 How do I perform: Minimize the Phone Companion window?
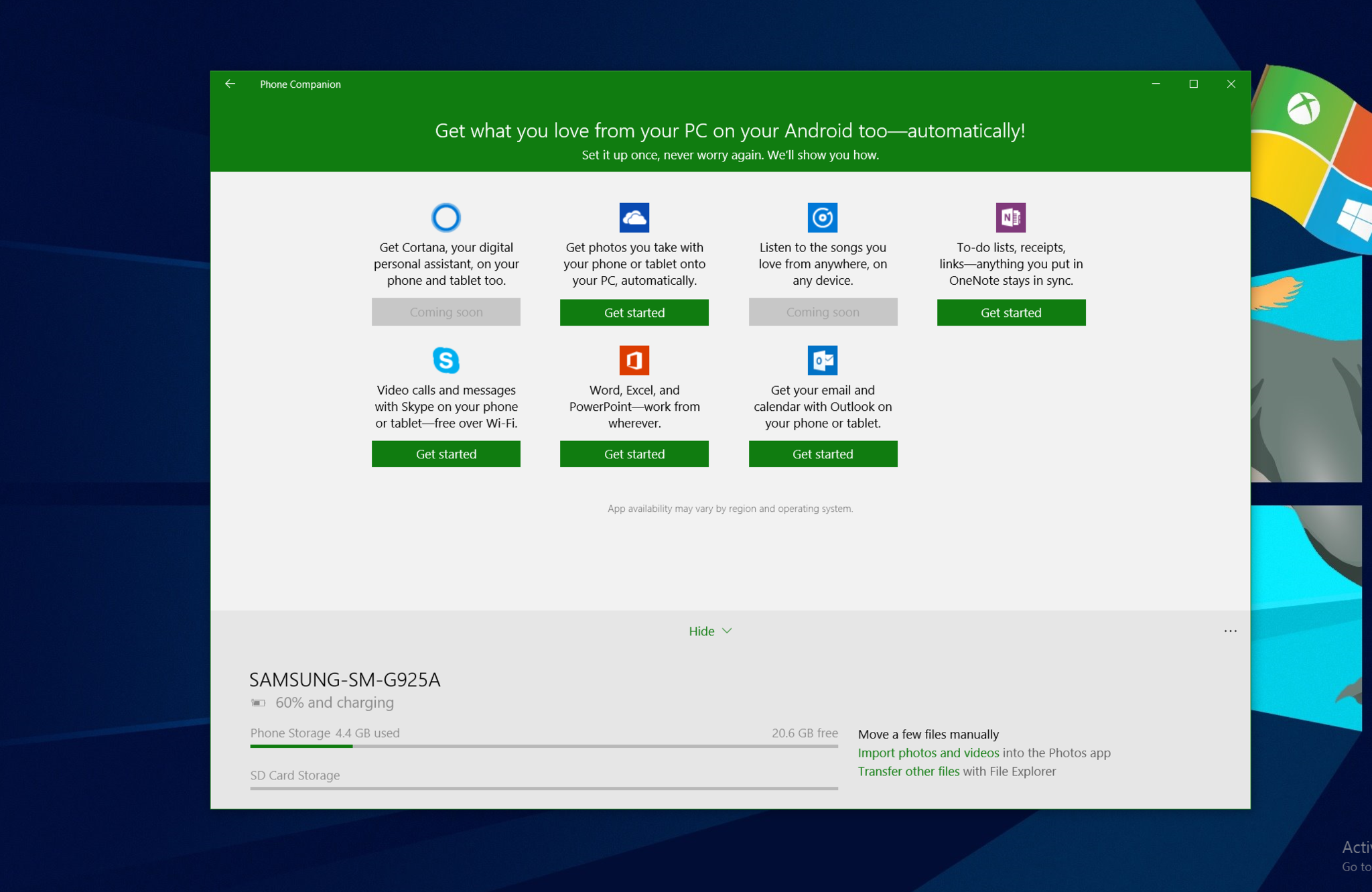tap(1156, 84)
